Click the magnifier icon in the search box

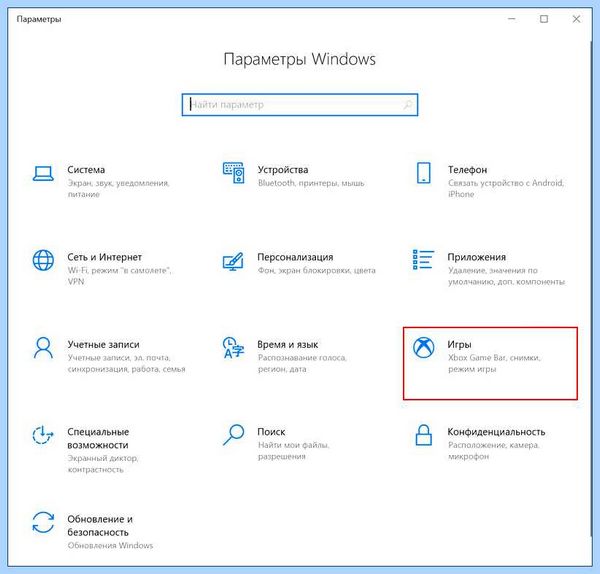408,104
